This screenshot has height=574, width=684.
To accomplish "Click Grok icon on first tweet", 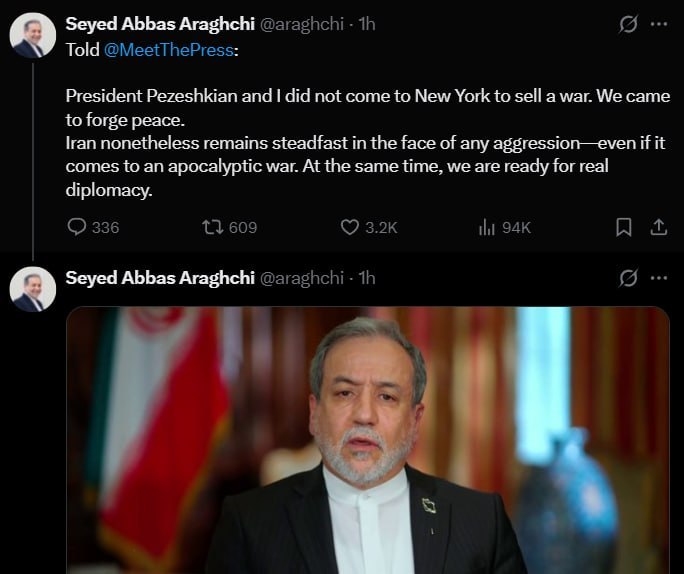I will (628, 24).
